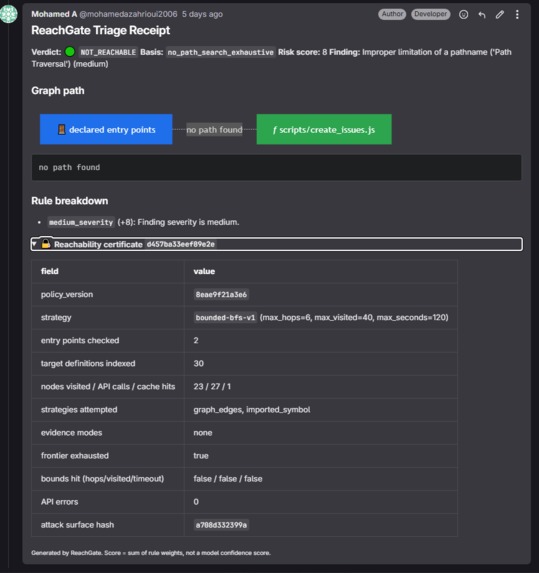Click the reply to comment arrow icon
The width and height of the screenshot is (539, 573).
482,15
